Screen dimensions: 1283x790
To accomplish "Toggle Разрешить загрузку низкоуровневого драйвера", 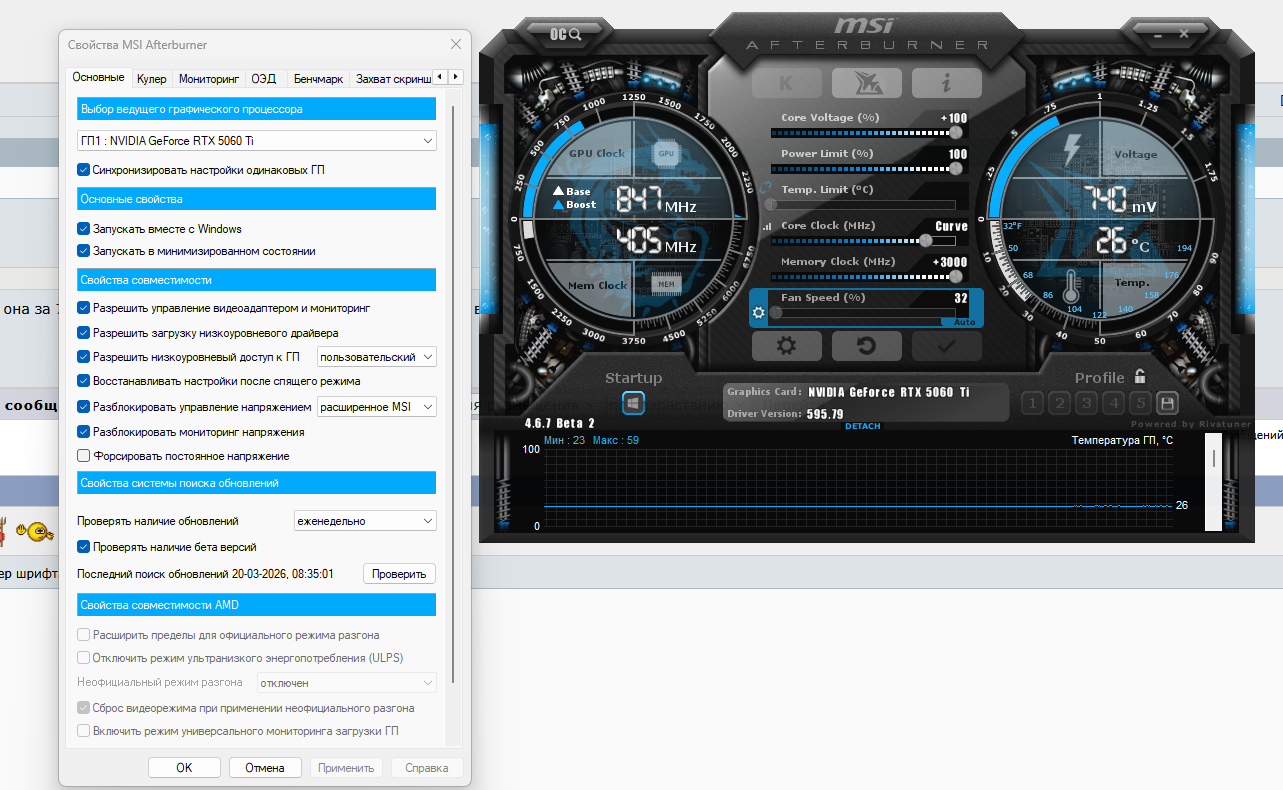I will 84,333.
